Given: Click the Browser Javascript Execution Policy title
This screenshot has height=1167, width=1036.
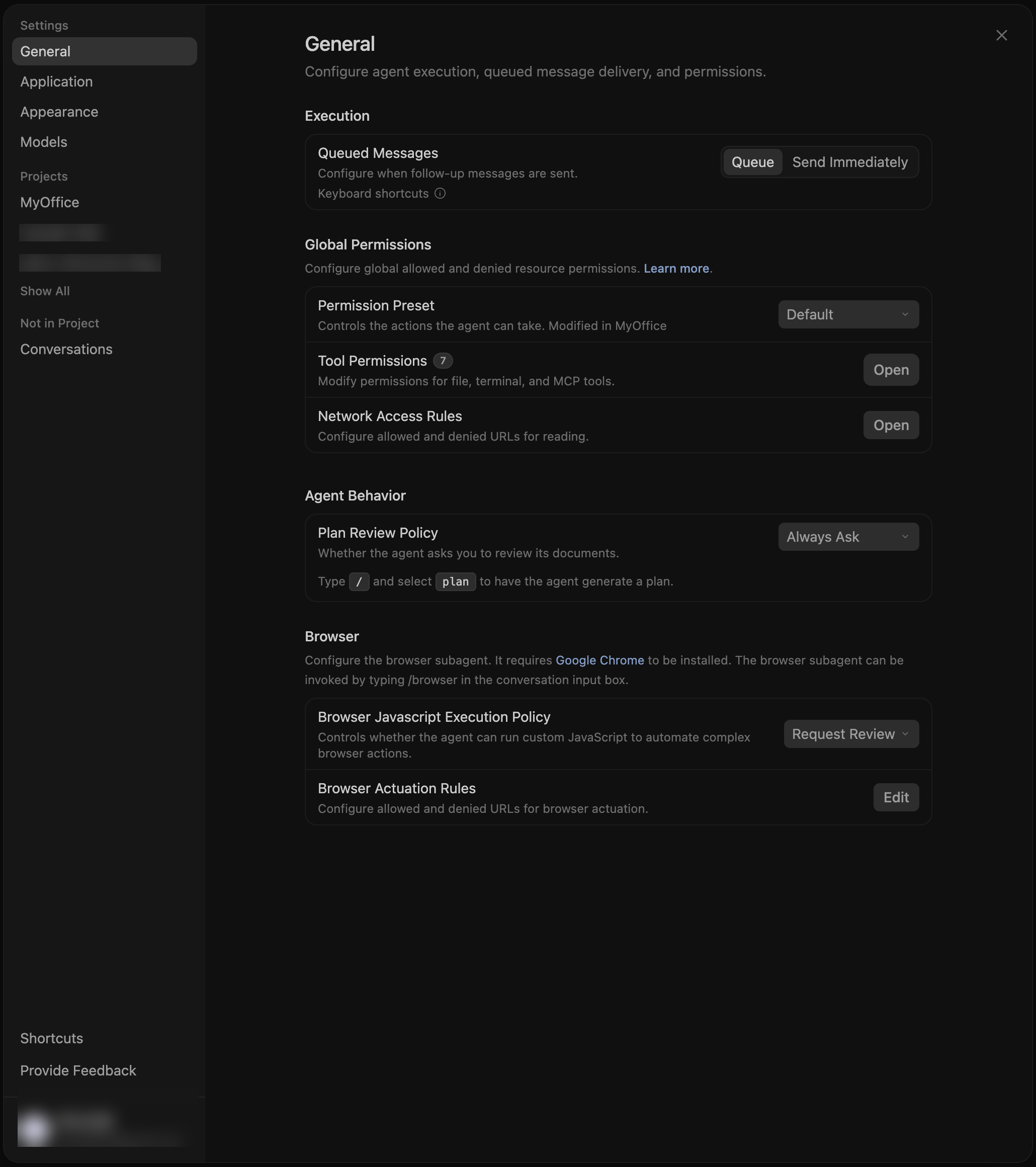Looking at the screenshot, I should (x=434, y=717).
